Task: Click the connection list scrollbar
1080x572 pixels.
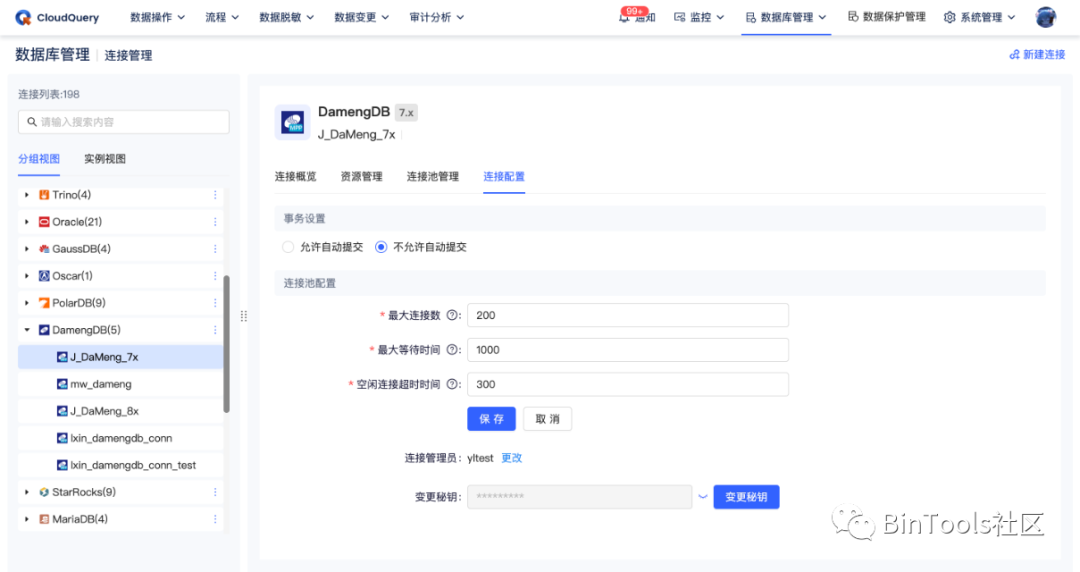Action: click(x=227, y=344)
